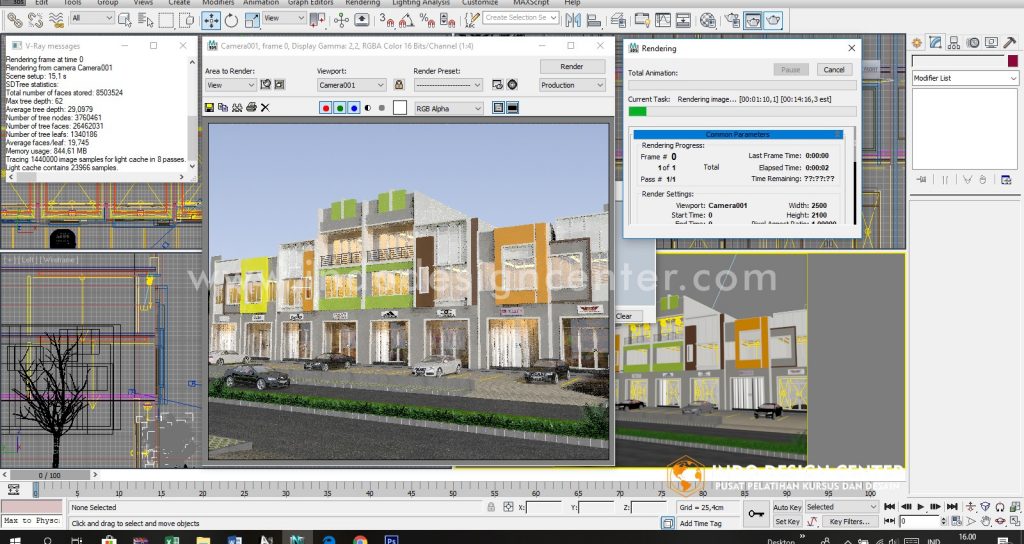Click Add Time Tag
Screen dimensions: 1024x544
tap(701, 523)
